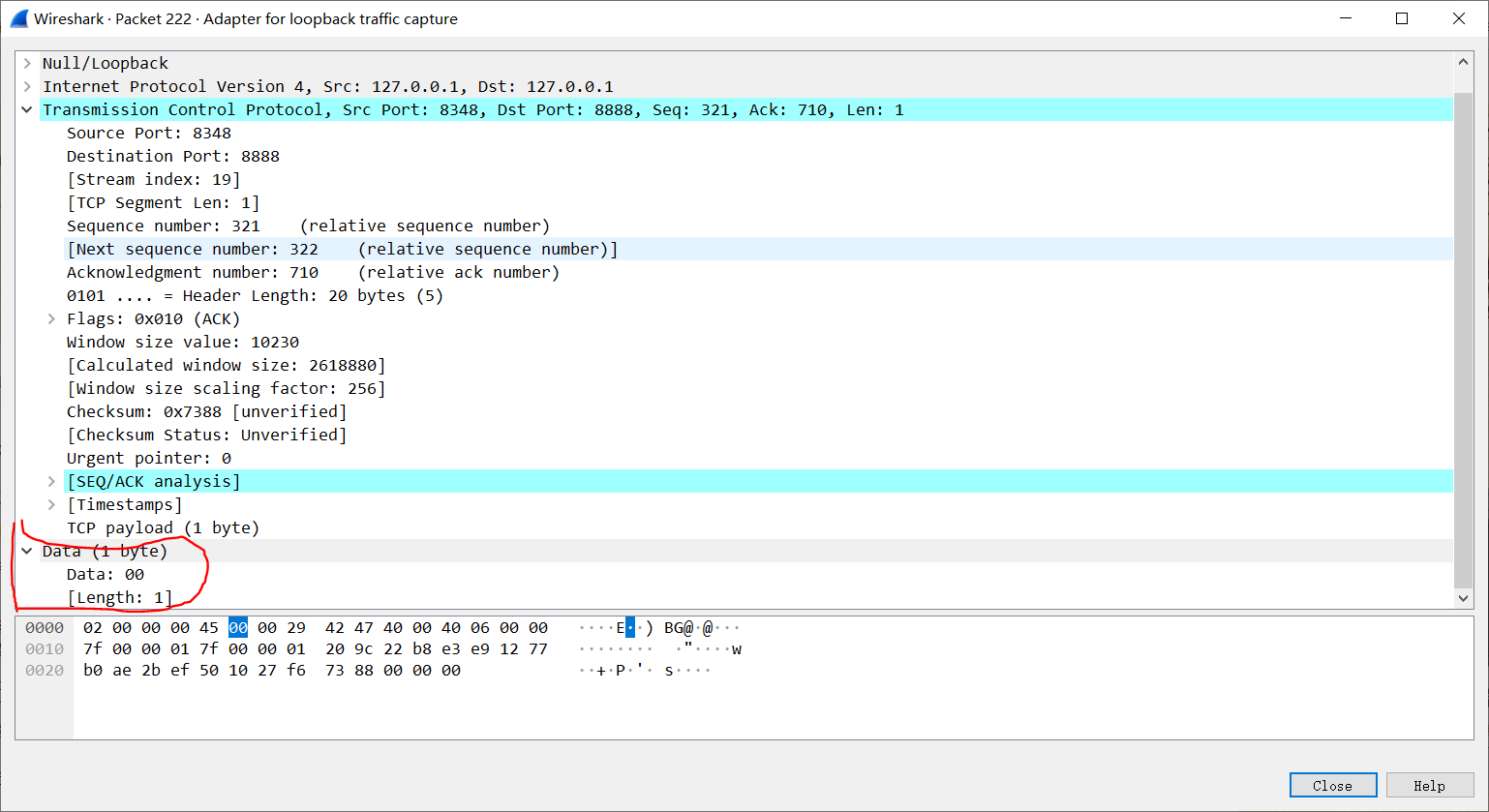The image size is (1489, 812).
Task: Click hex offset 0000 in byte pane
Action: click(x=45, y=627)
